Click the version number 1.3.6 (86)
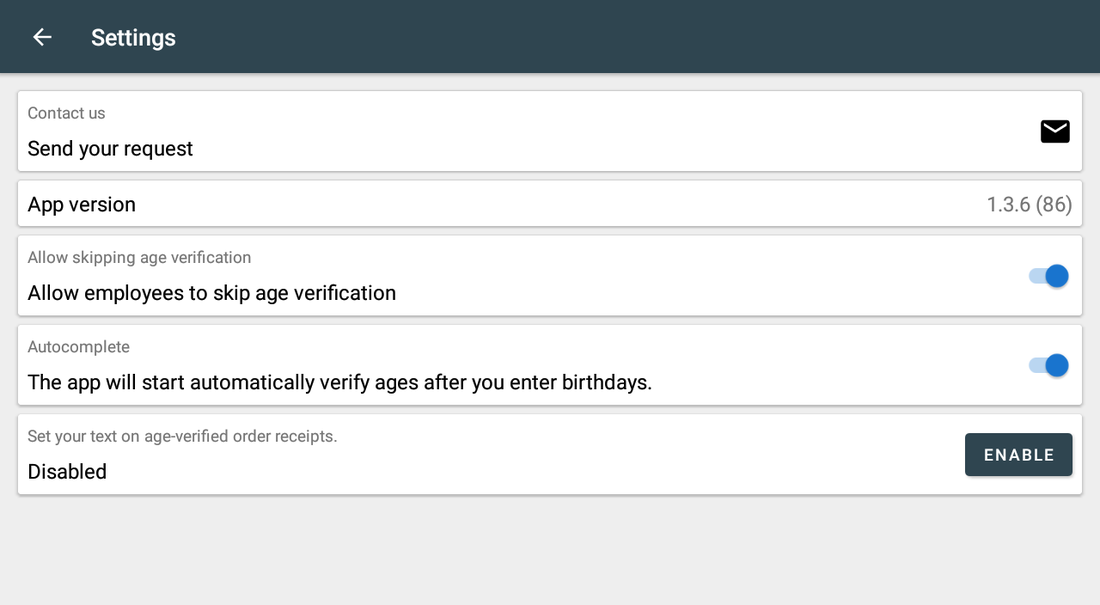Screen dimensions: 1100x605 tap(1029, 204)
